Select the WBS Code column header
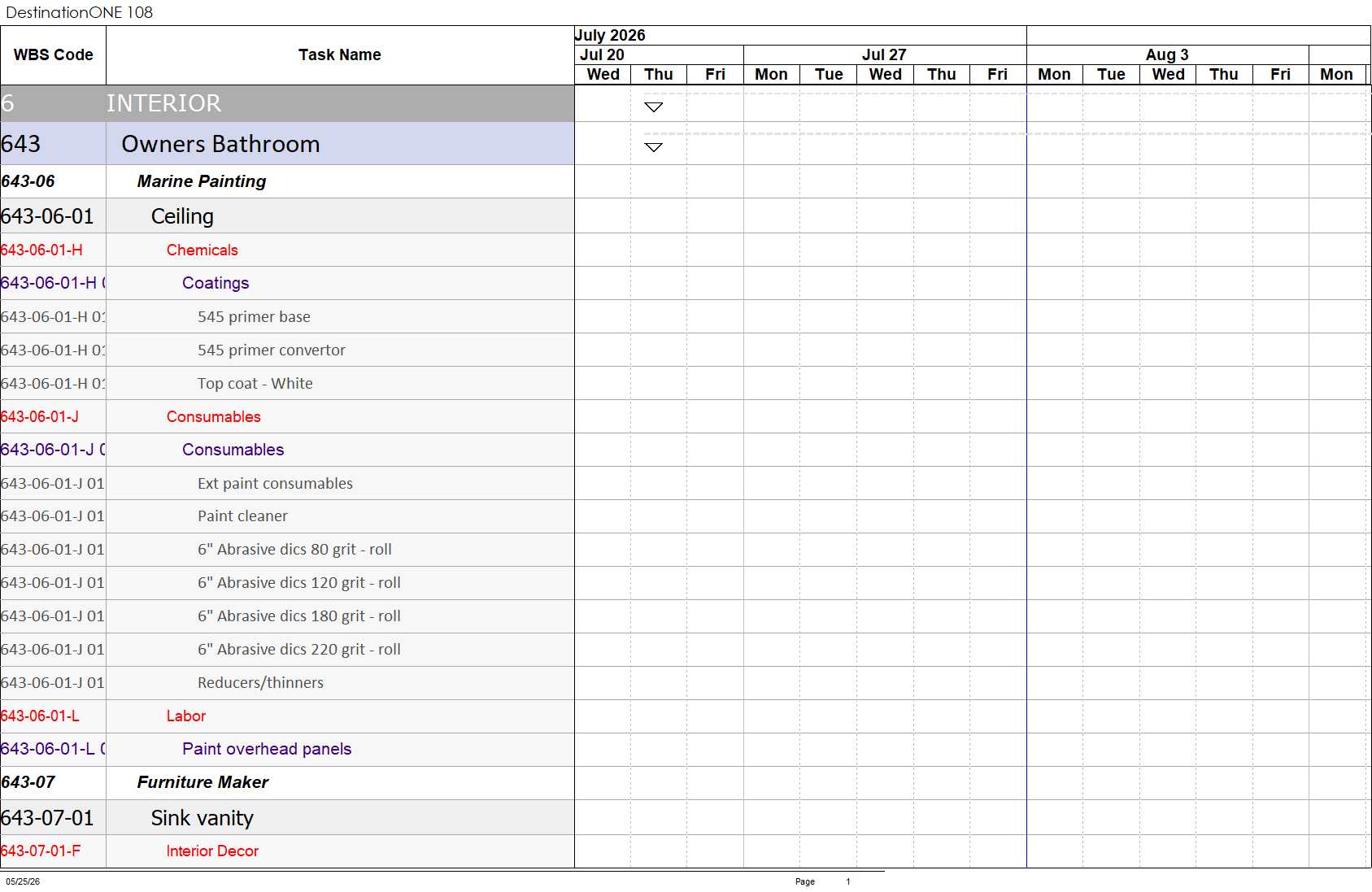Screen dimensions: 1372x892 click(53, 54)
